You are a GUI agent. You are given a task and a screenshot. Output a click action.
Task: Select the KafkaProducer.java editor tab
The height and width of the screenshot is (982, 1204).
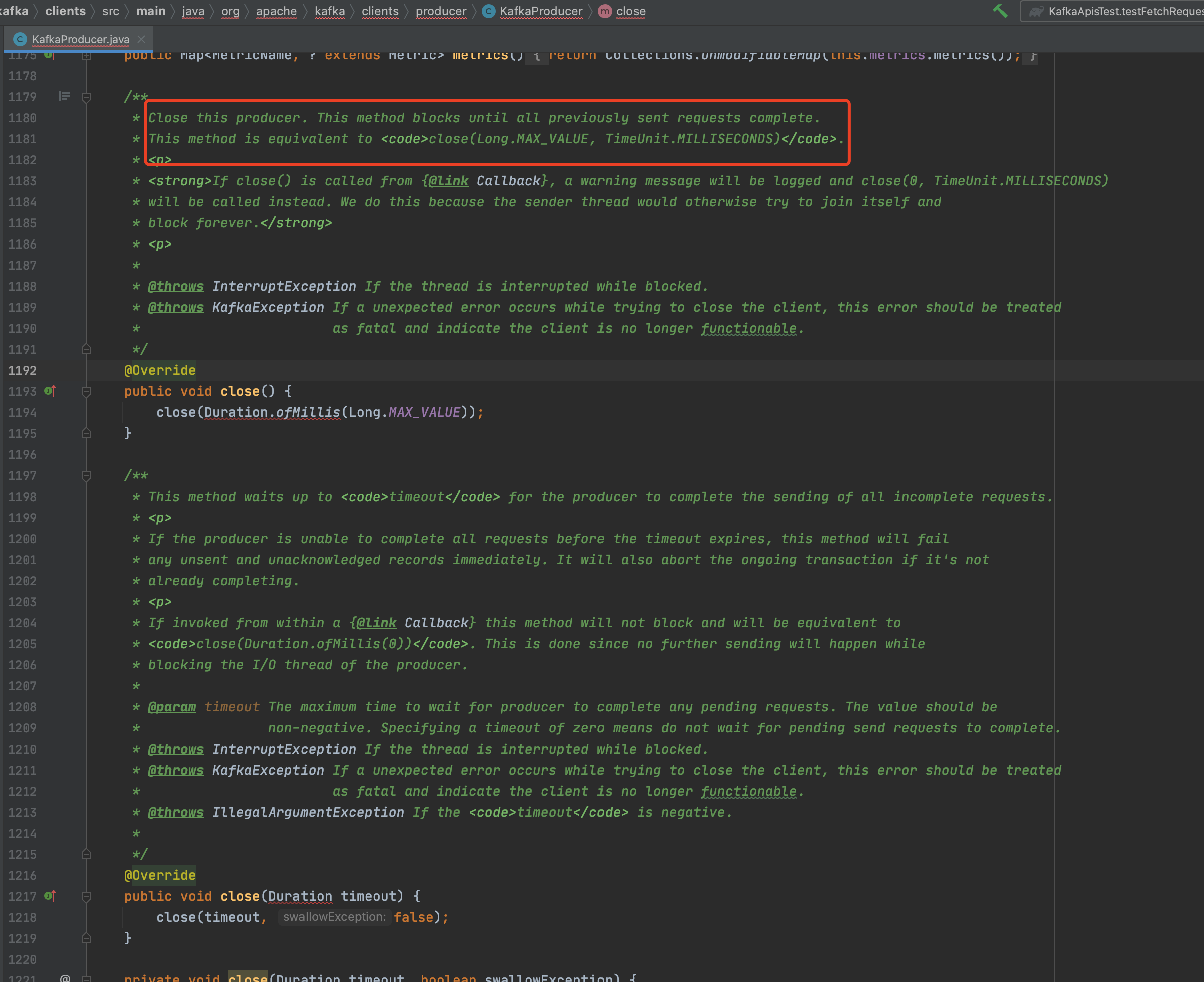(x=80, y=39)
